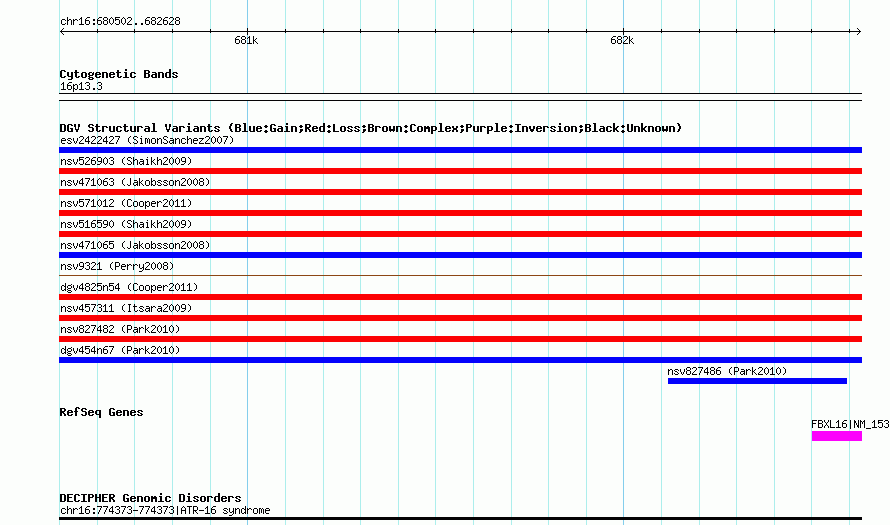Click the nsv457311 Itsara2009 loss bar
This screenshot has width=890, height=525.
[460, 318]
